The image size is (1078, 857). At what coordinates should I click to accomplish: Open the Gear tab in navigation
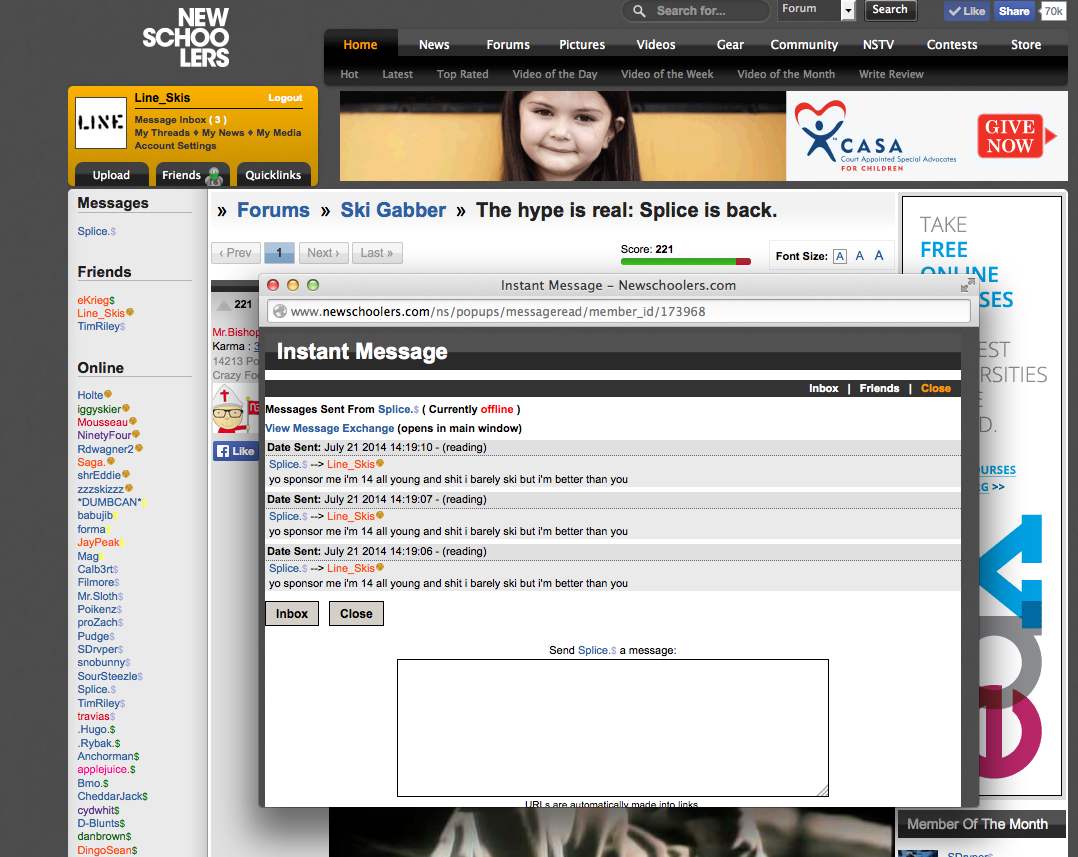[730, 44]
